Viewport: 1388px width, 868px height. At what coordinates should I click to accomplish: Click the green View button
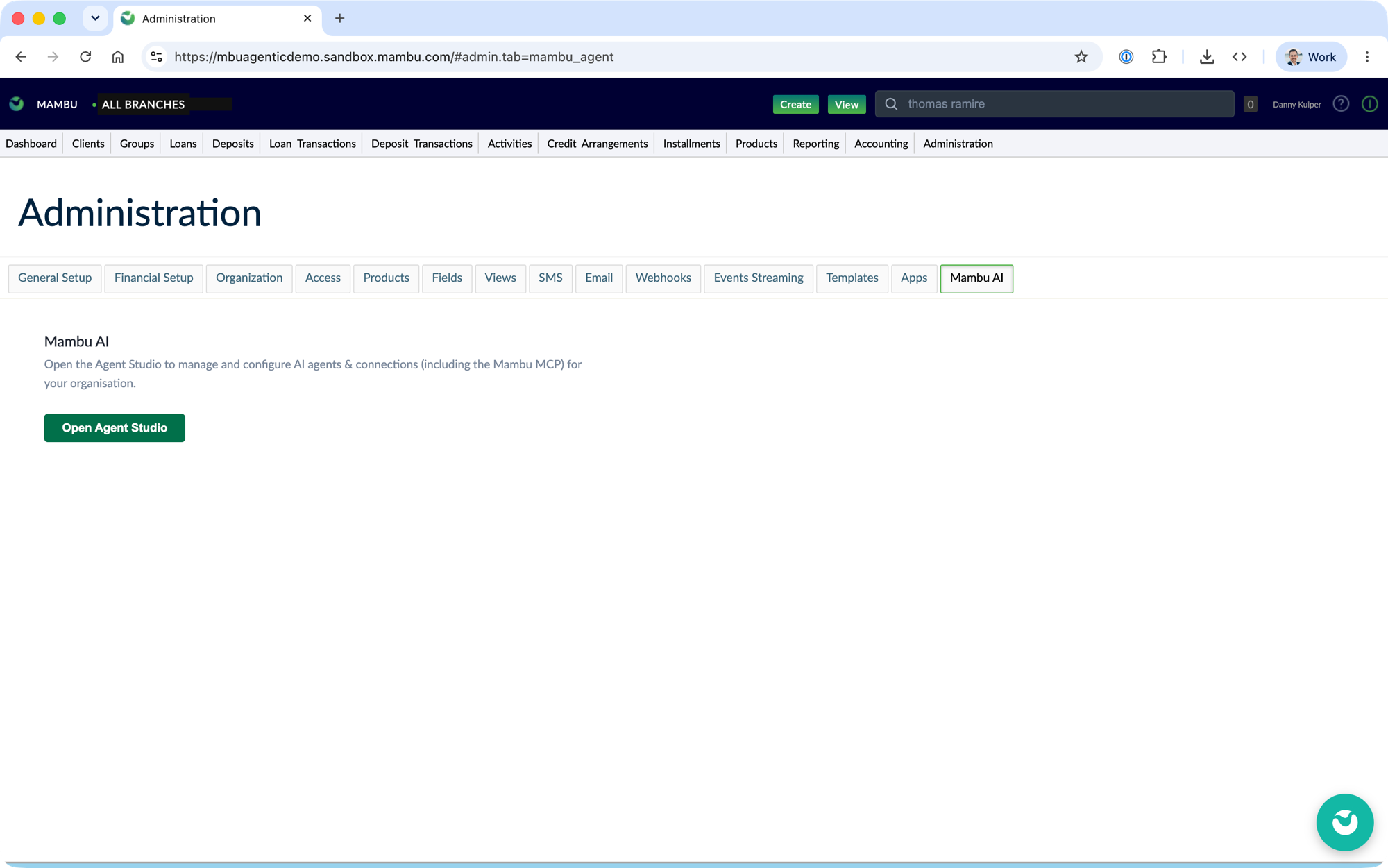coord(846,104)
